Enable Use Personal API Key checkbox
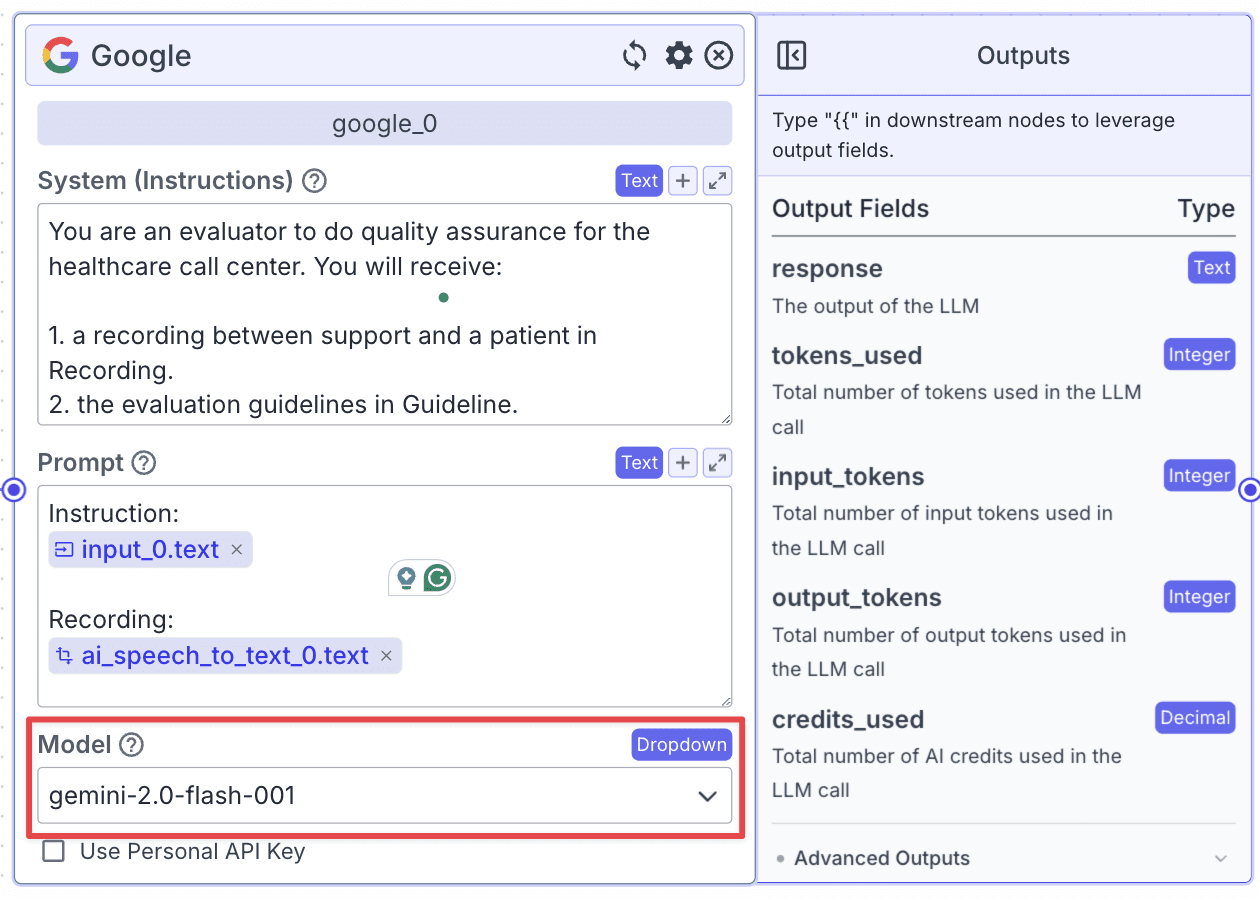1260x898 pixels. click(53, 852)
